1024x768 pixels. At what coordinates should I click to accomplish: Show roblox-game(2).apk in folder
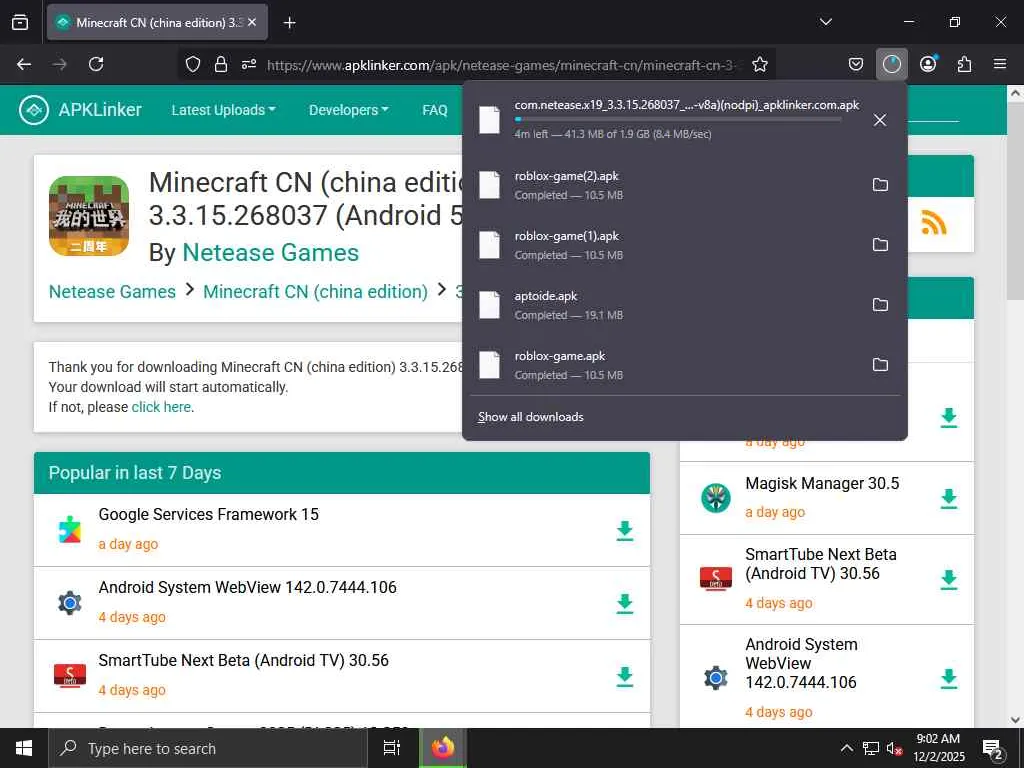[x=880, y=185]
